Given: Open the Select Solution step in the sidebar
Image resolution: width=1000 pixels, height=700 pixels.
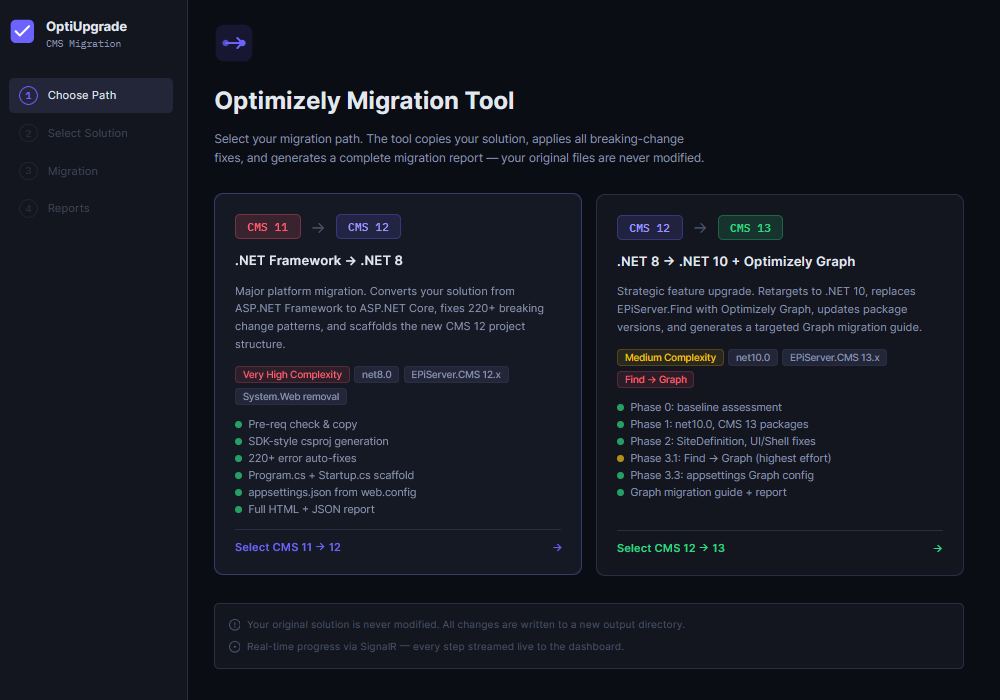Looking at the screenshot, I should [x=86, y=133].
